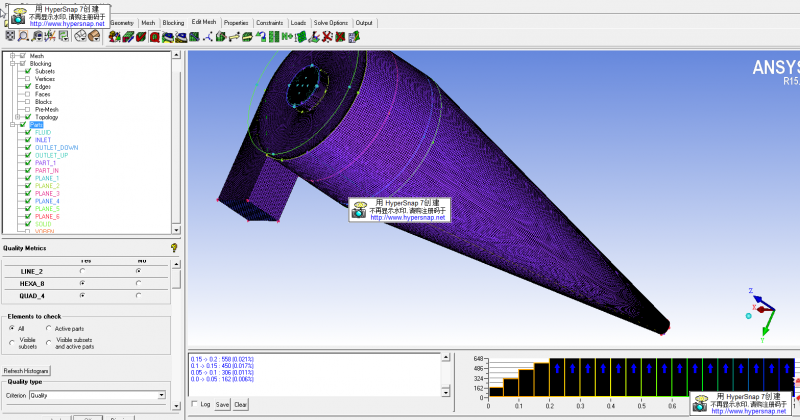800x420 pixels.
Task: Open the Constraints tab
Action: click(269, 23)
